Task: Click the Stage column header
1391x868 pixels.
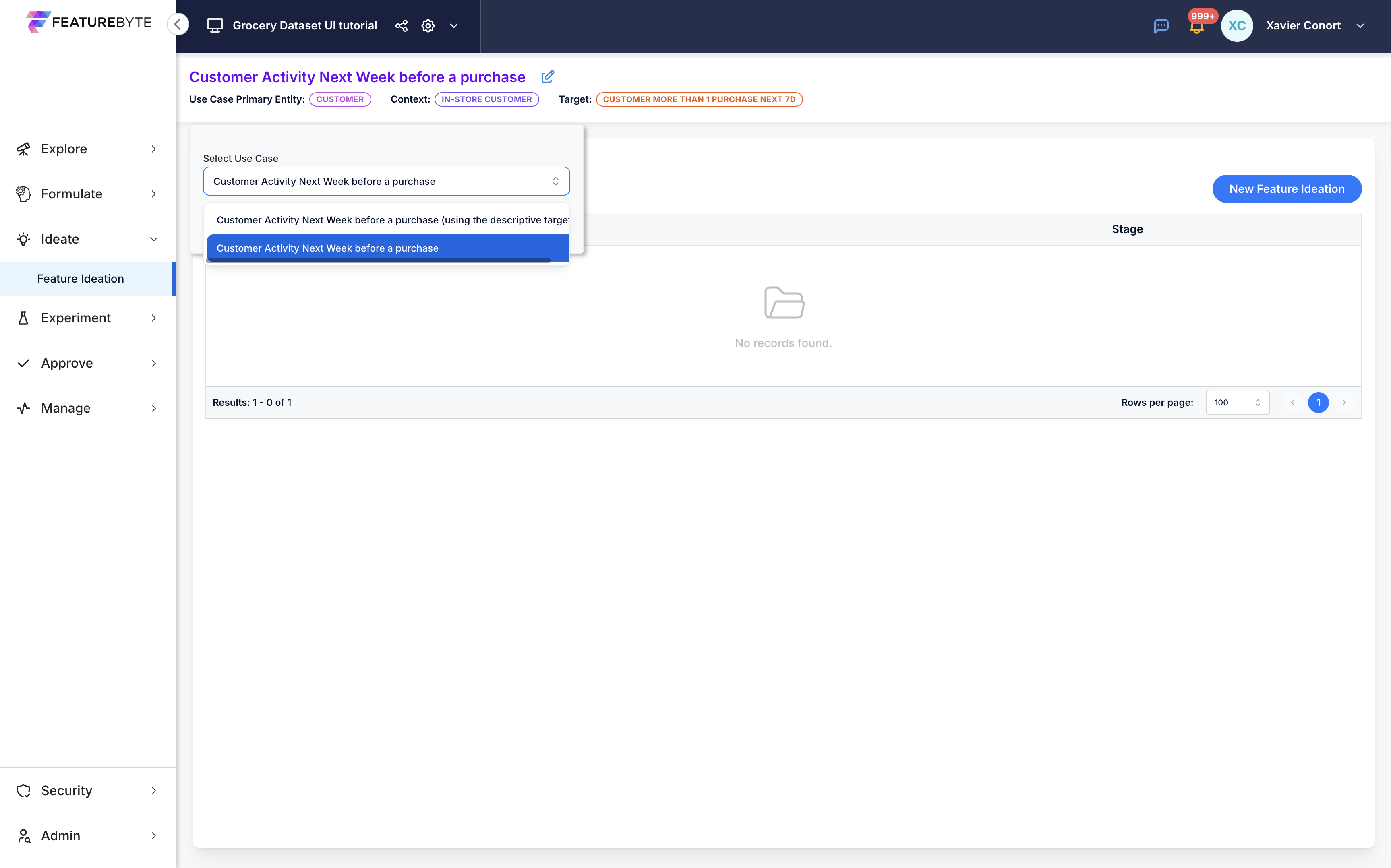Action: 1127,229
